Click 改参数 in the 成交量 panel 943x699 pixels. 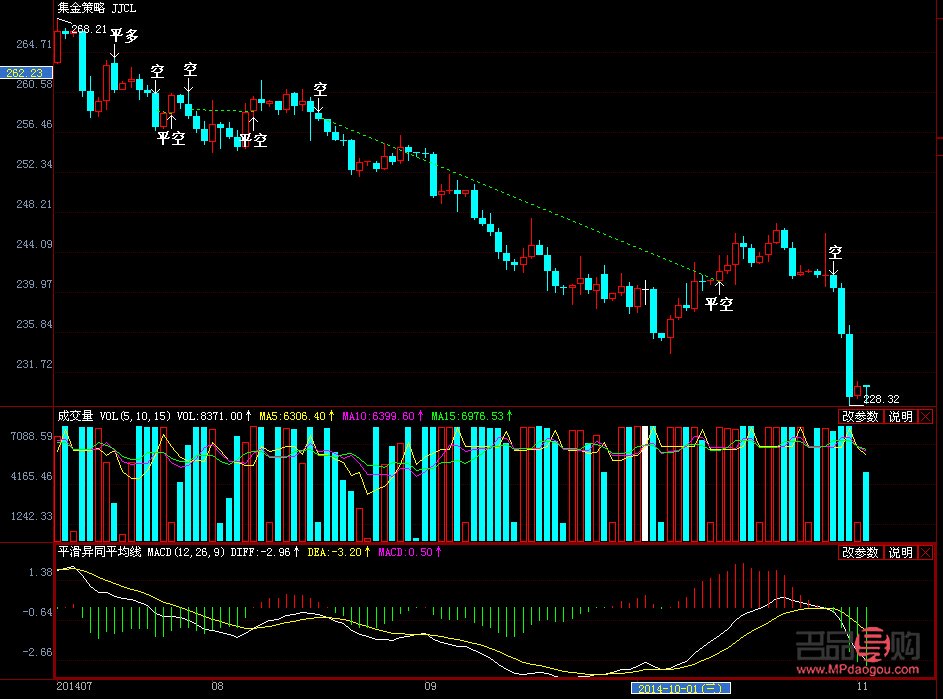[x=860, y=416]
